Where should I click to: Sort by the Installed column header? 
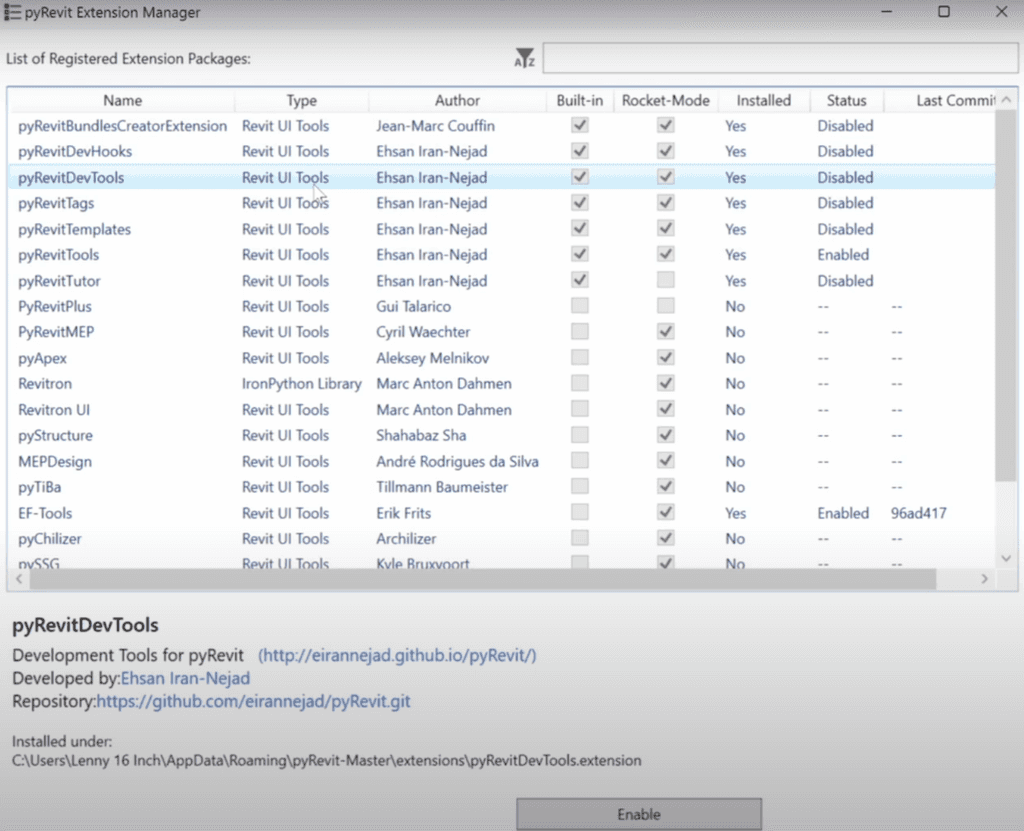pyautogui.click(x=763, y=100)
